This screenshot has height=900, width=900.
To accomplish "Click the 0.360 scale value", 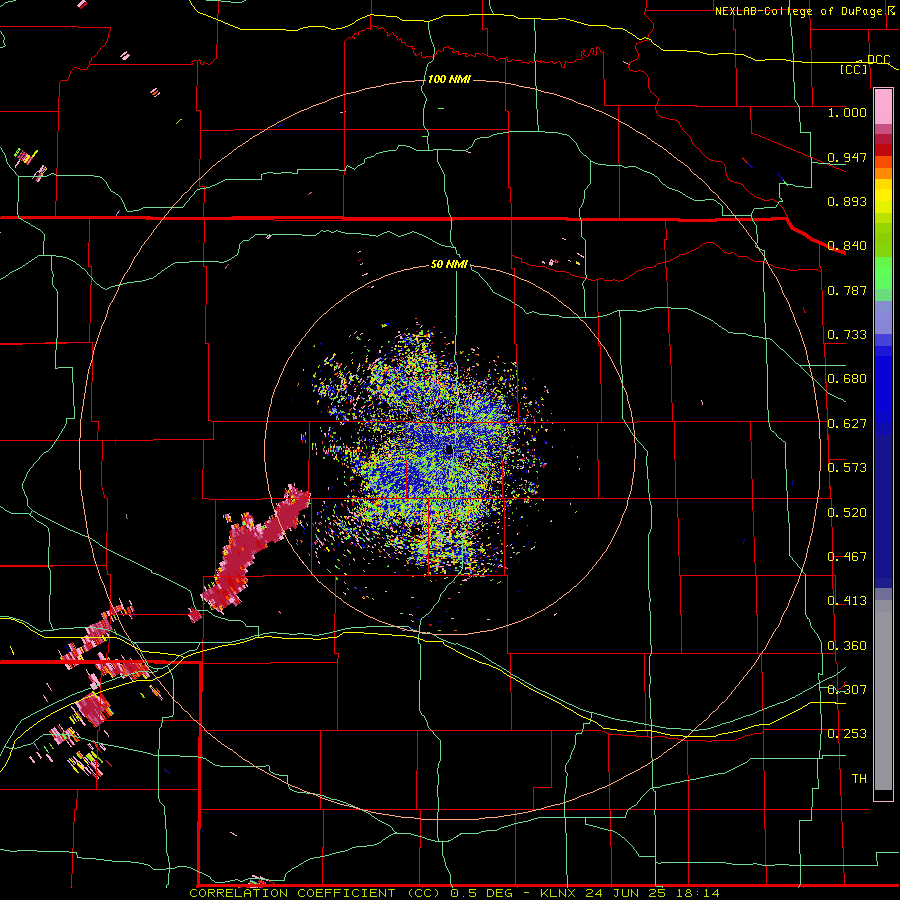I will (847, 646).
